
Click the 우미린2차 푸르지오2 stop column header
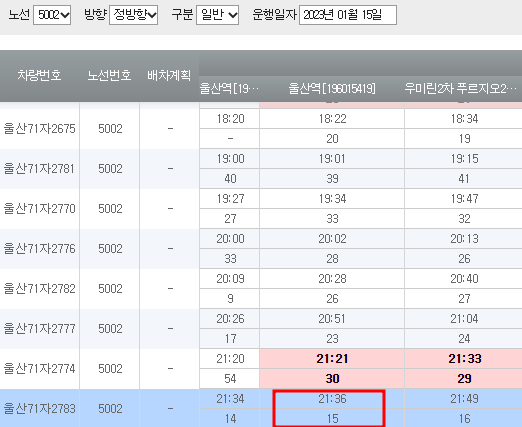coord(463,89)
